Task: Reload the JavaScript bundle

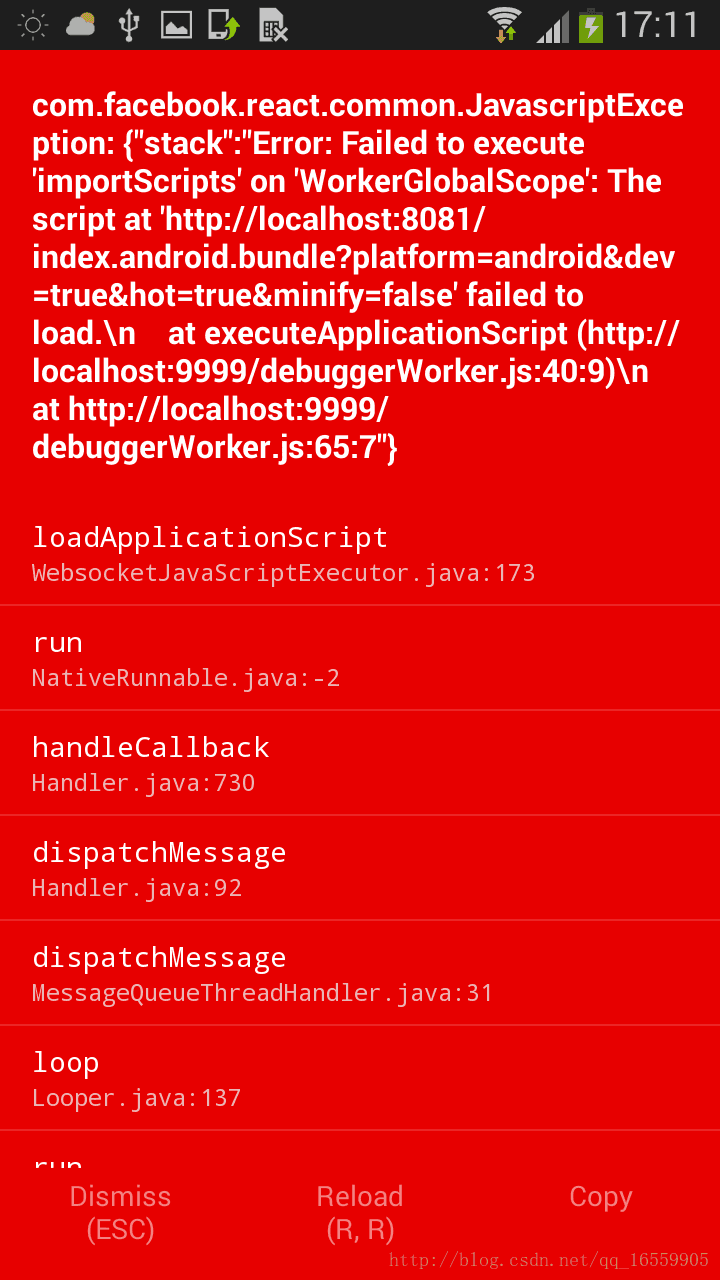Action: coord(360,1212)
